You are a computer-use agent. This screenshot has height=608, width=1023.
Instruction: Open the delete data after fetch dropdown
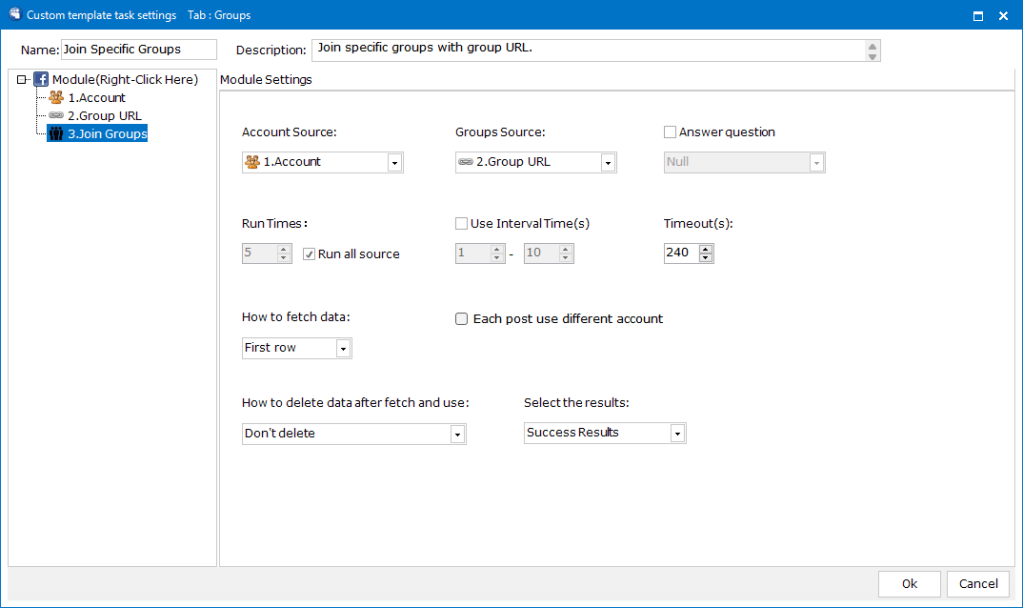pos(457,434)
